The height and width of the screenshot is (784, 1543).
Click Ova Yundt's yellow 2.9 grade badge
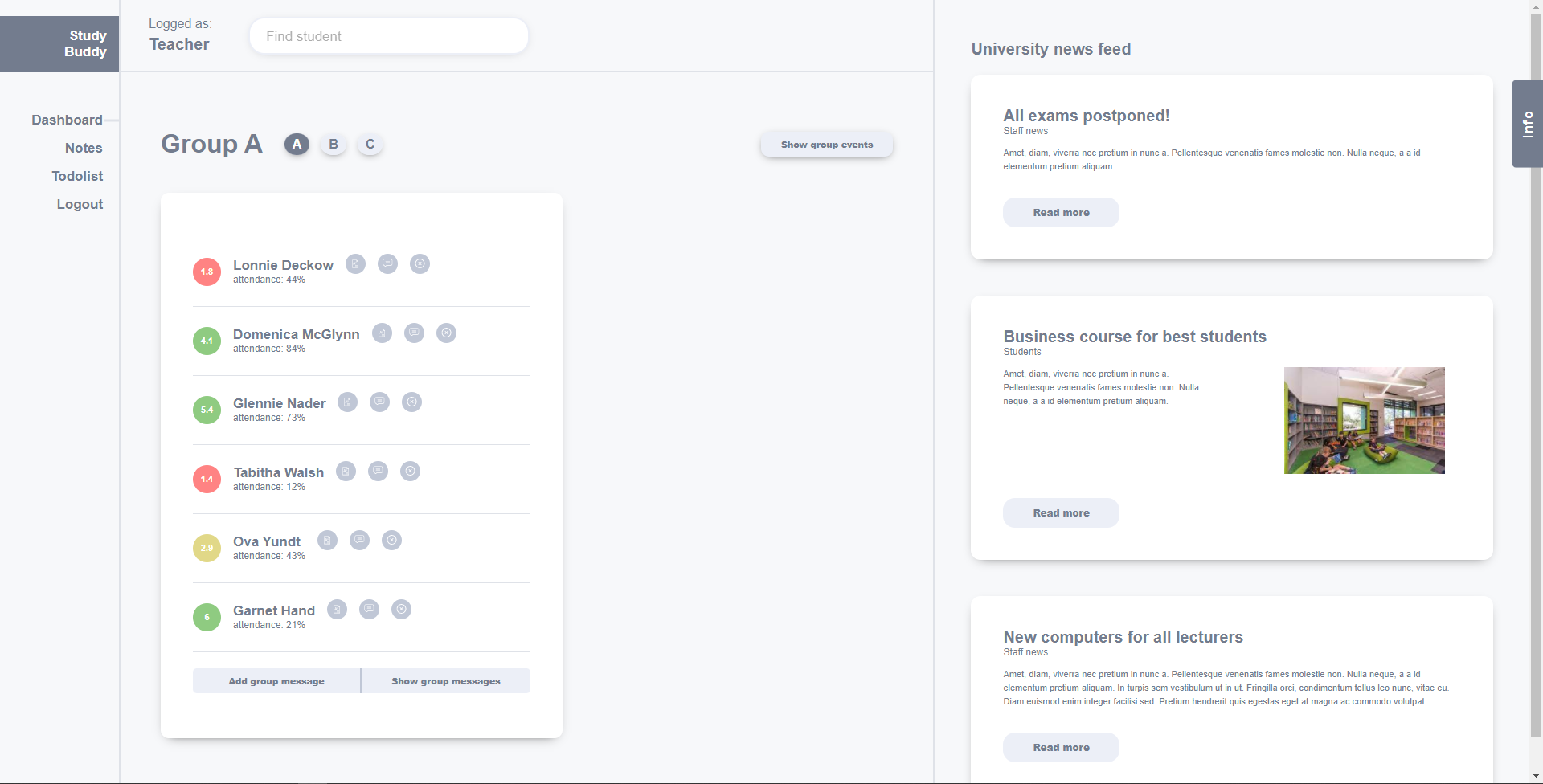tap(207, 548)
